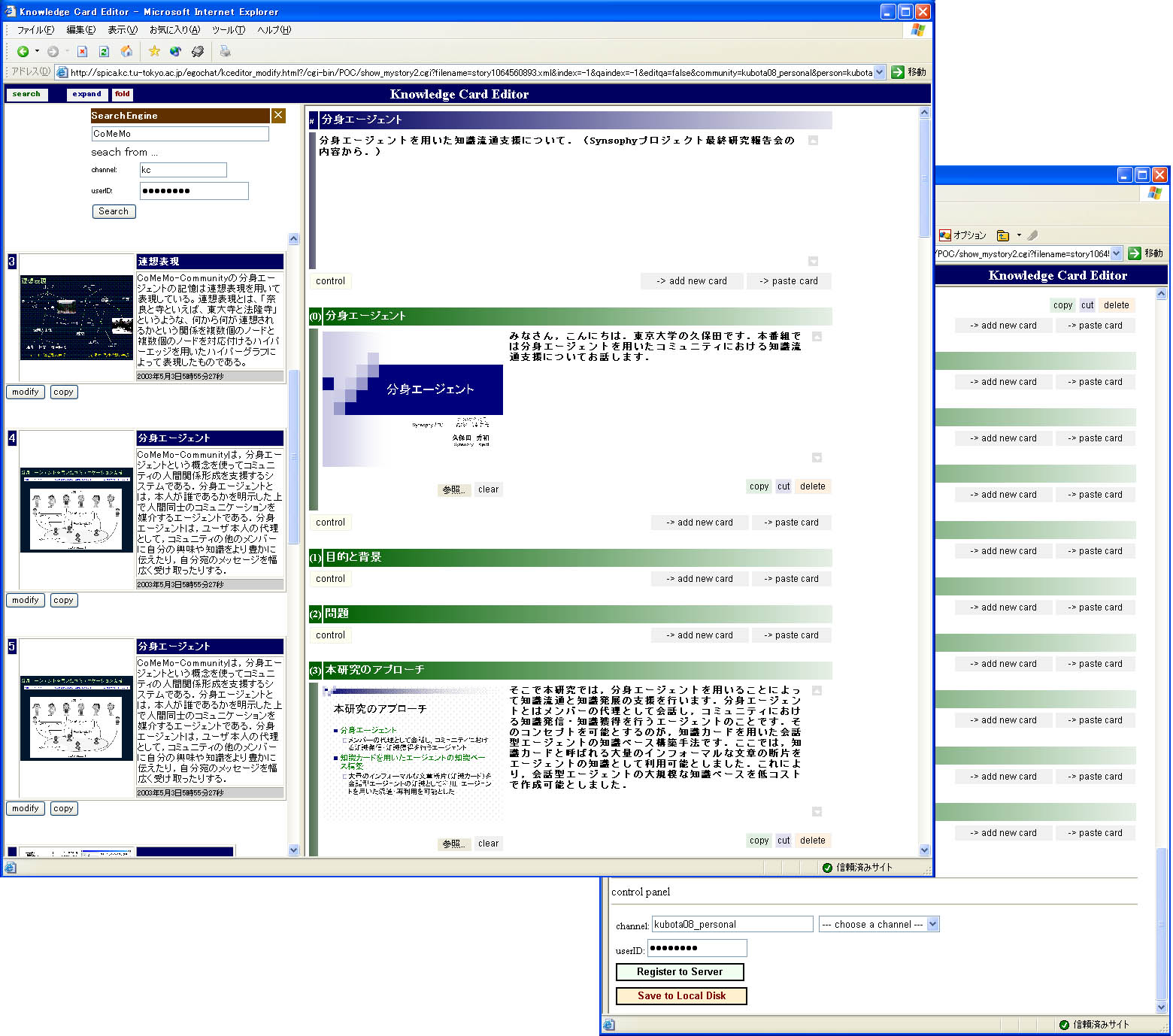Close the SearchEngine panel with X icon

(278, 115)
